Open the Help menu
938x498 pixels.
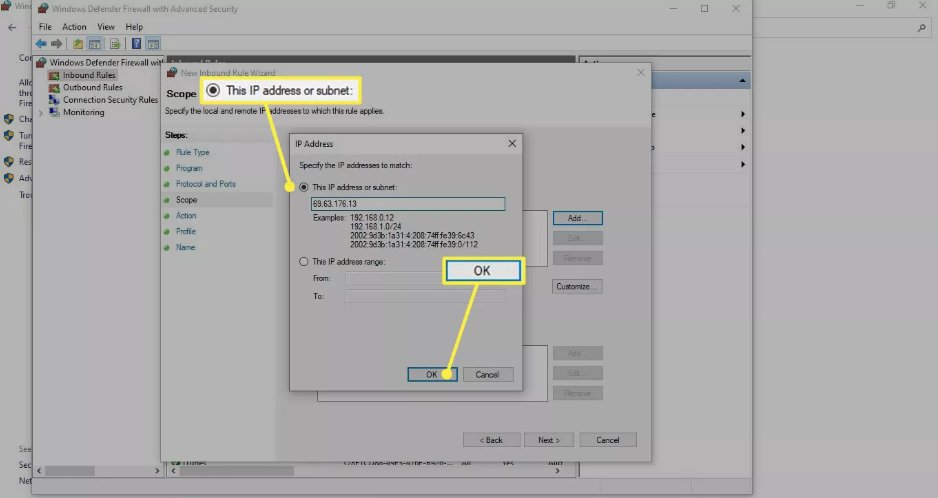point(134,27)
